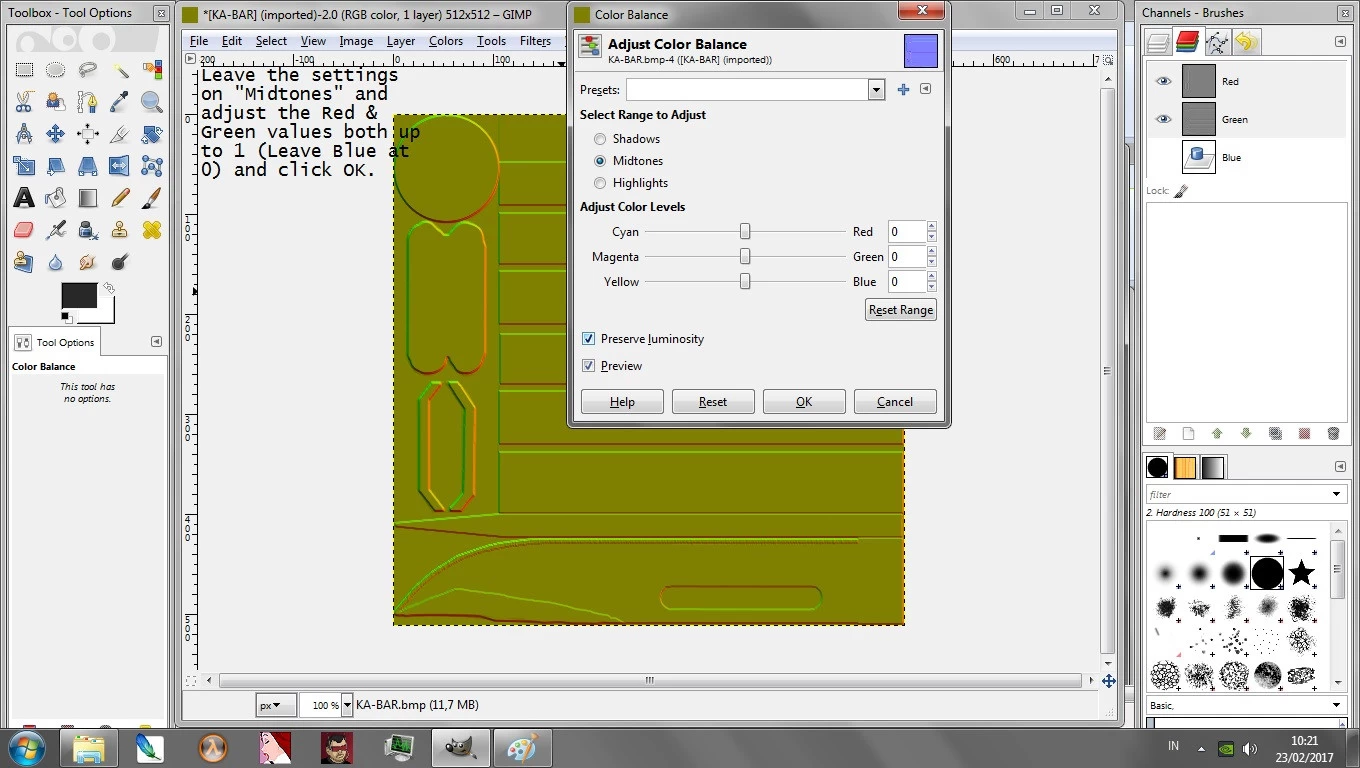Switch to the Layers dock tab
The width and height of the screenshot is (1360, 768).
coord(1158,42)
